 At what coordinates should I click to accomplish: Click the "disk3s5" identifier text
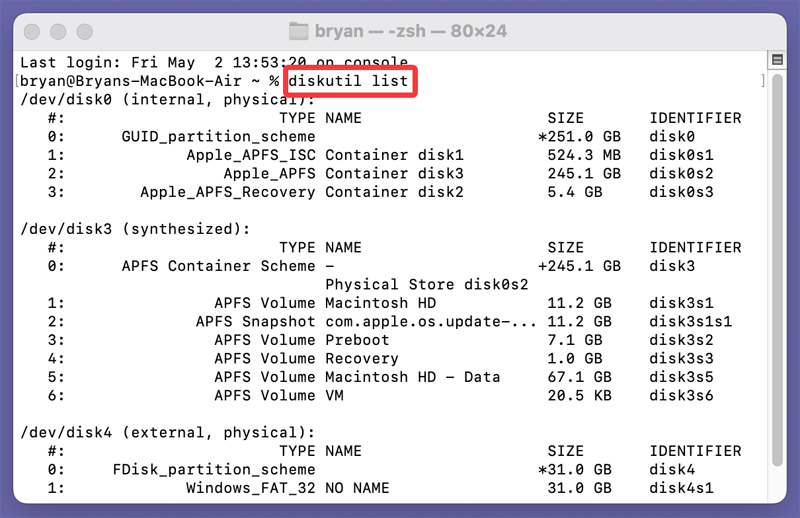[x=682, y=377]
